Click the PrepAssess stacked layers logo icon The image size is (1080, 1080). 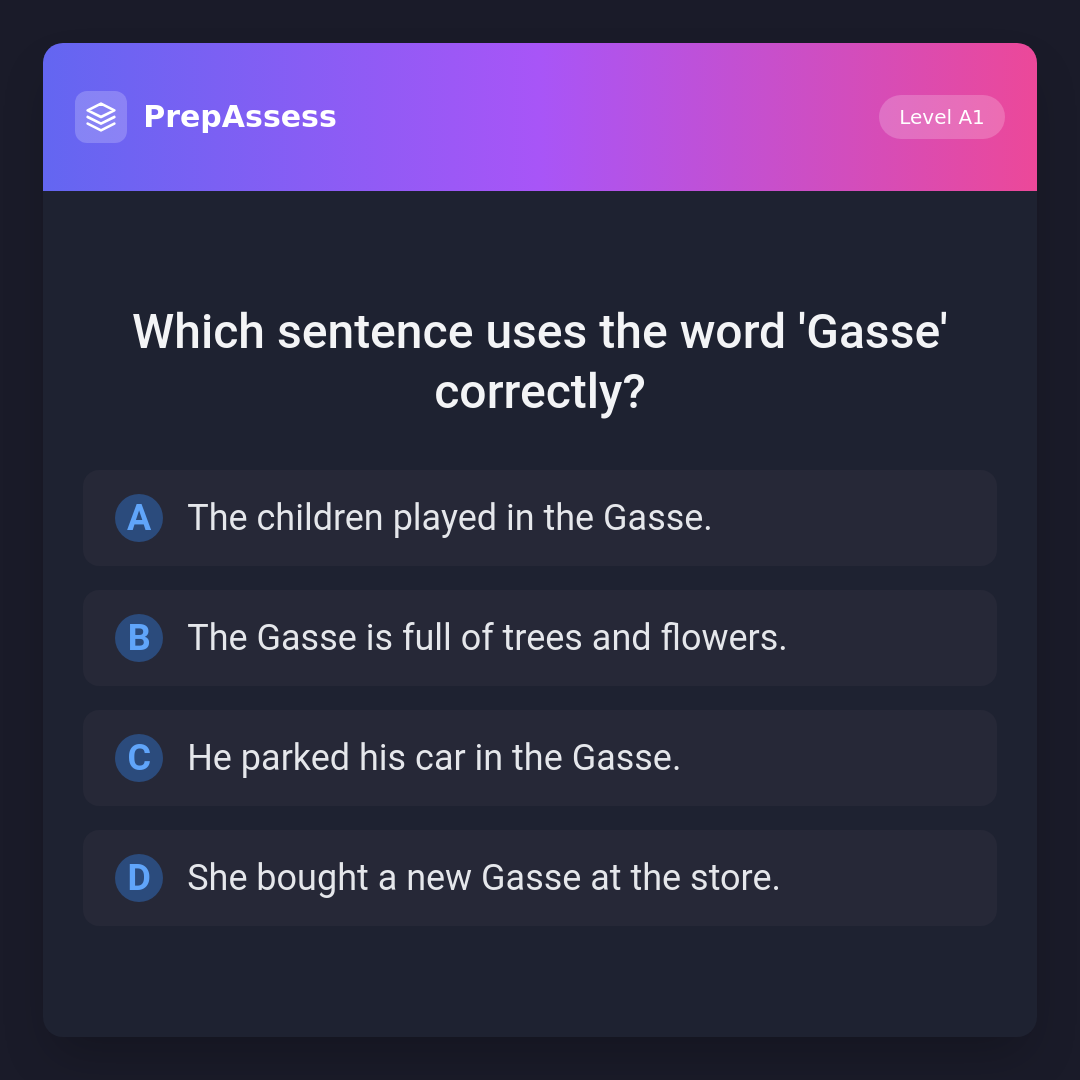pos(101,117)
